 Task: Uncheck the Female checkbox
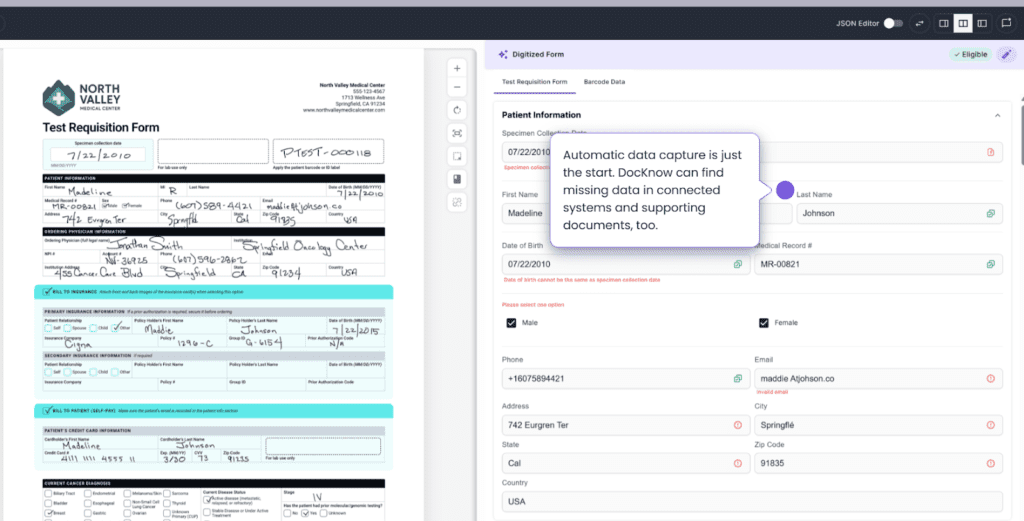pos(764,323)
